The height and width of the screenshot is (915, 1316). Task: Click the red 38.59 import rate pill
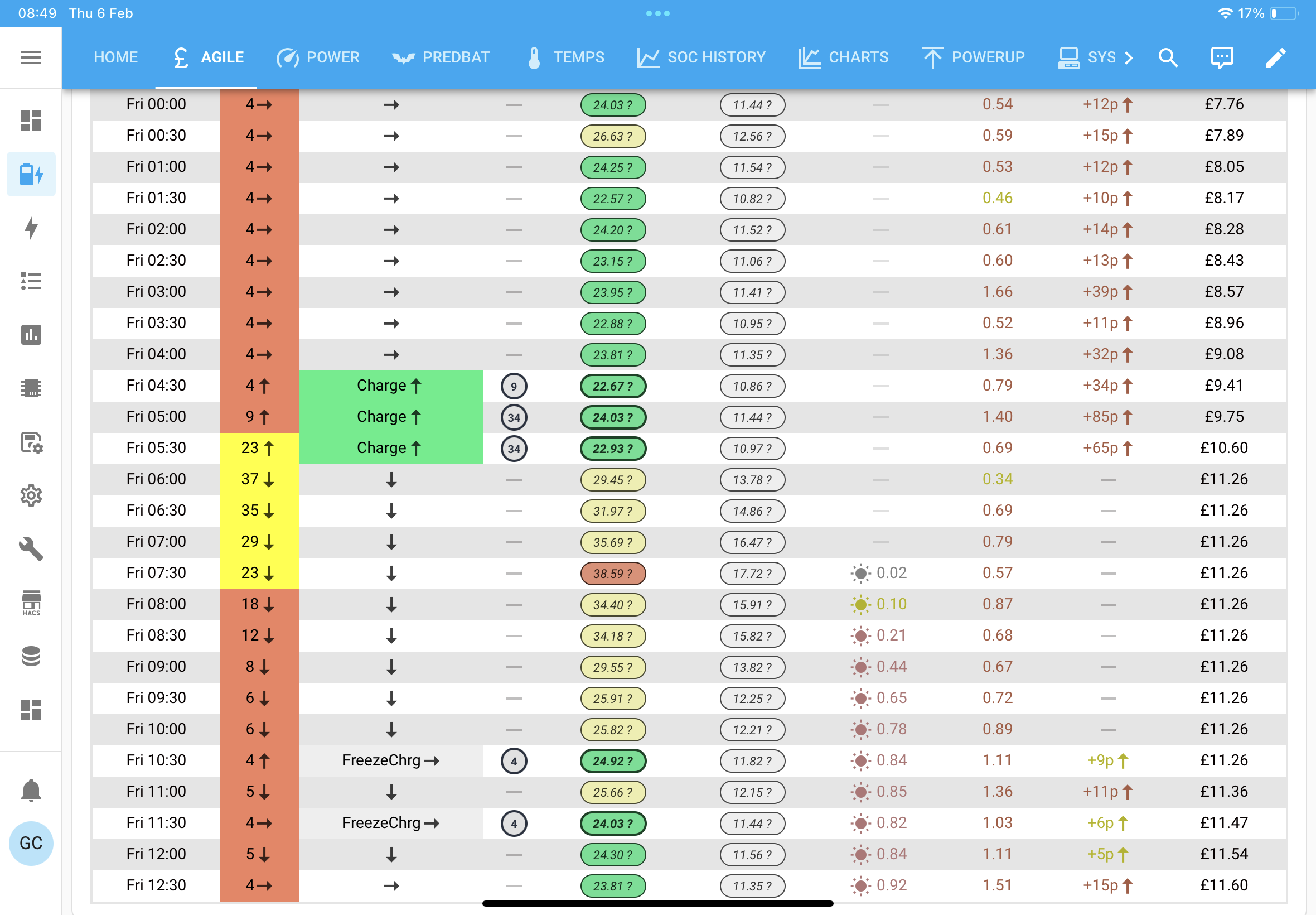click(612, 574)
